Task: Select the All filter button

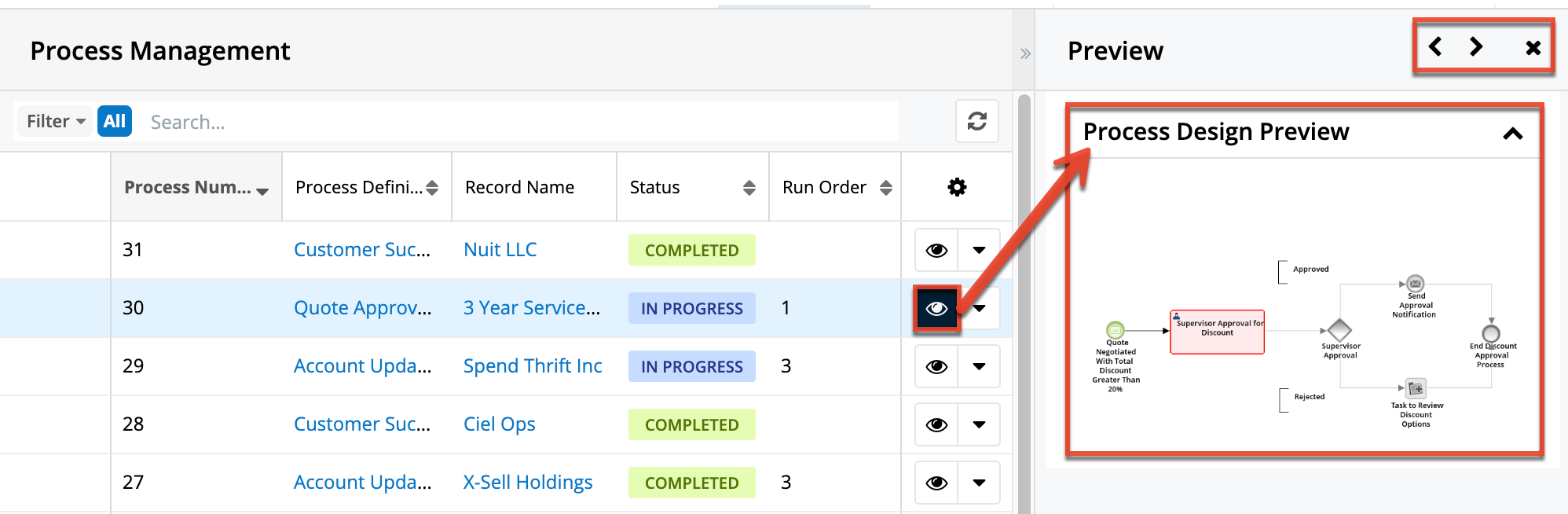Action: (115, 121)
